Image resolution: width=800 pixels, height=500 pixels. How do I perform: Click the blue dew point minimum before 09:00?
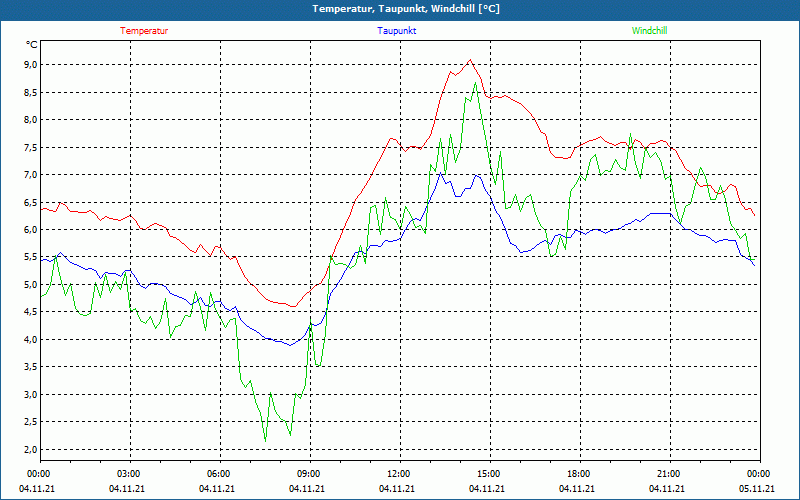(290, 345)
